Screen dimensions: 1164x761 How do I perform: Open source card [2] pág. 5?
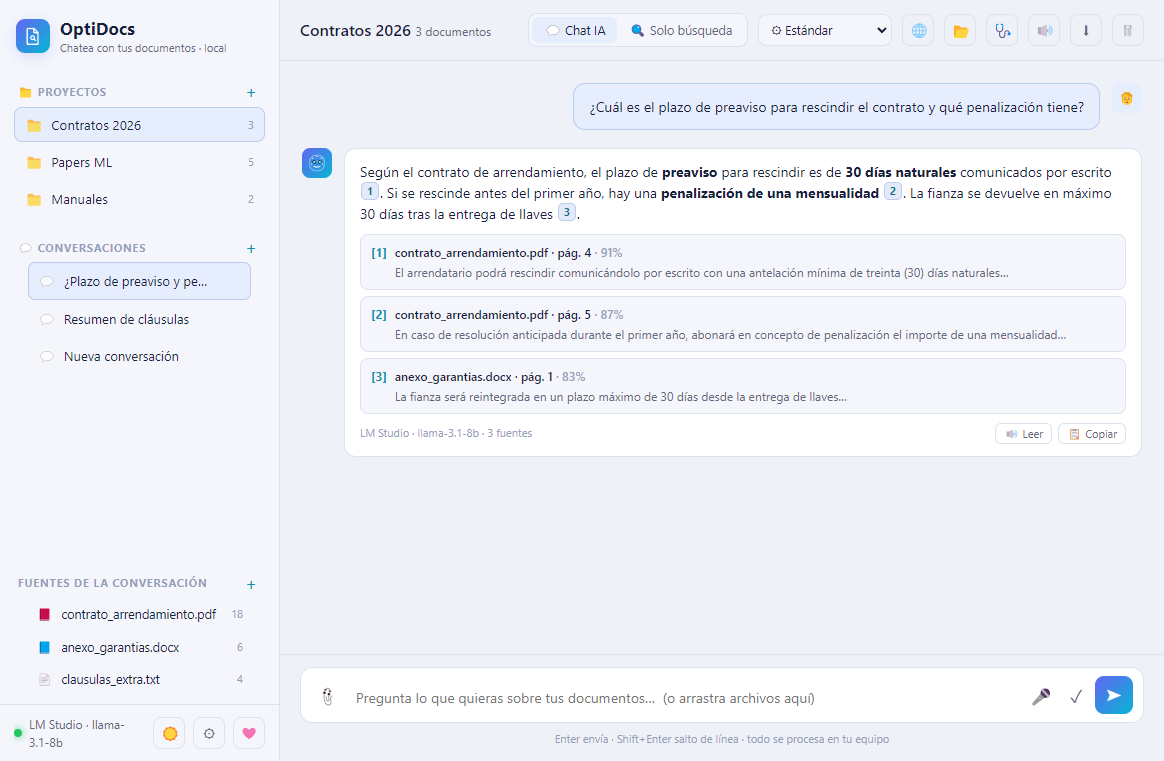[742, 324]
